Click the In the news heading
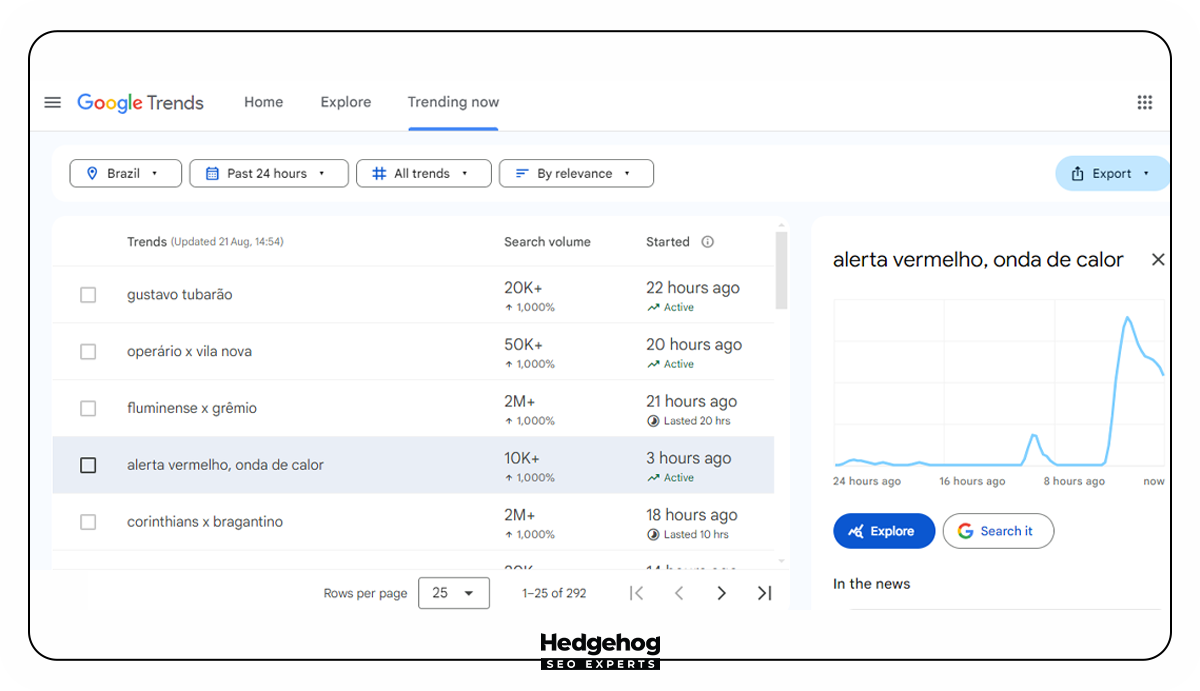Screen dimensions: 1200x691 point(872,584)
